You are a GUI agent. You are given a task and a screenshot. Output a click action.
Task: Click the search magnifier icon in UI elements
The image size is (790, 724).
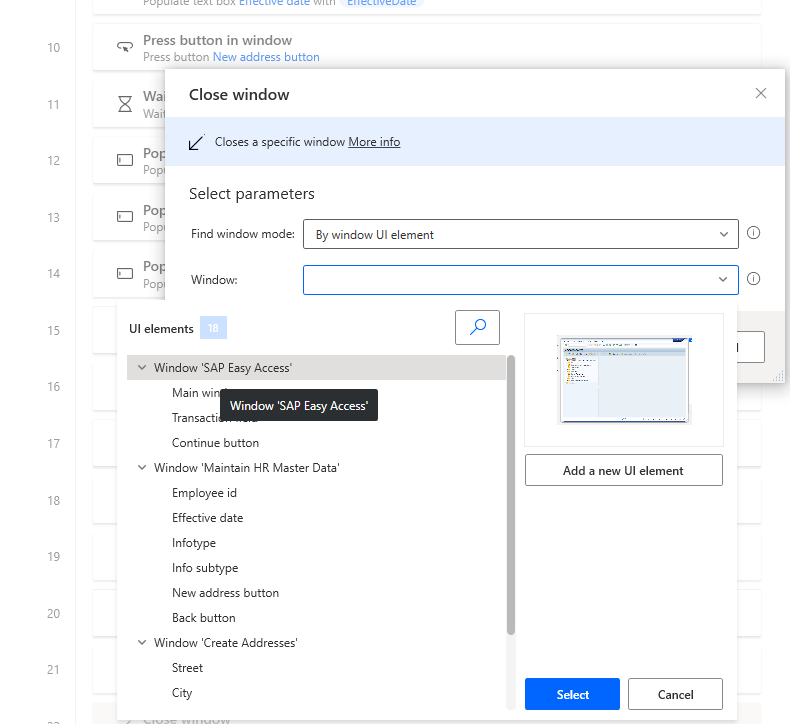coord(477,327)
